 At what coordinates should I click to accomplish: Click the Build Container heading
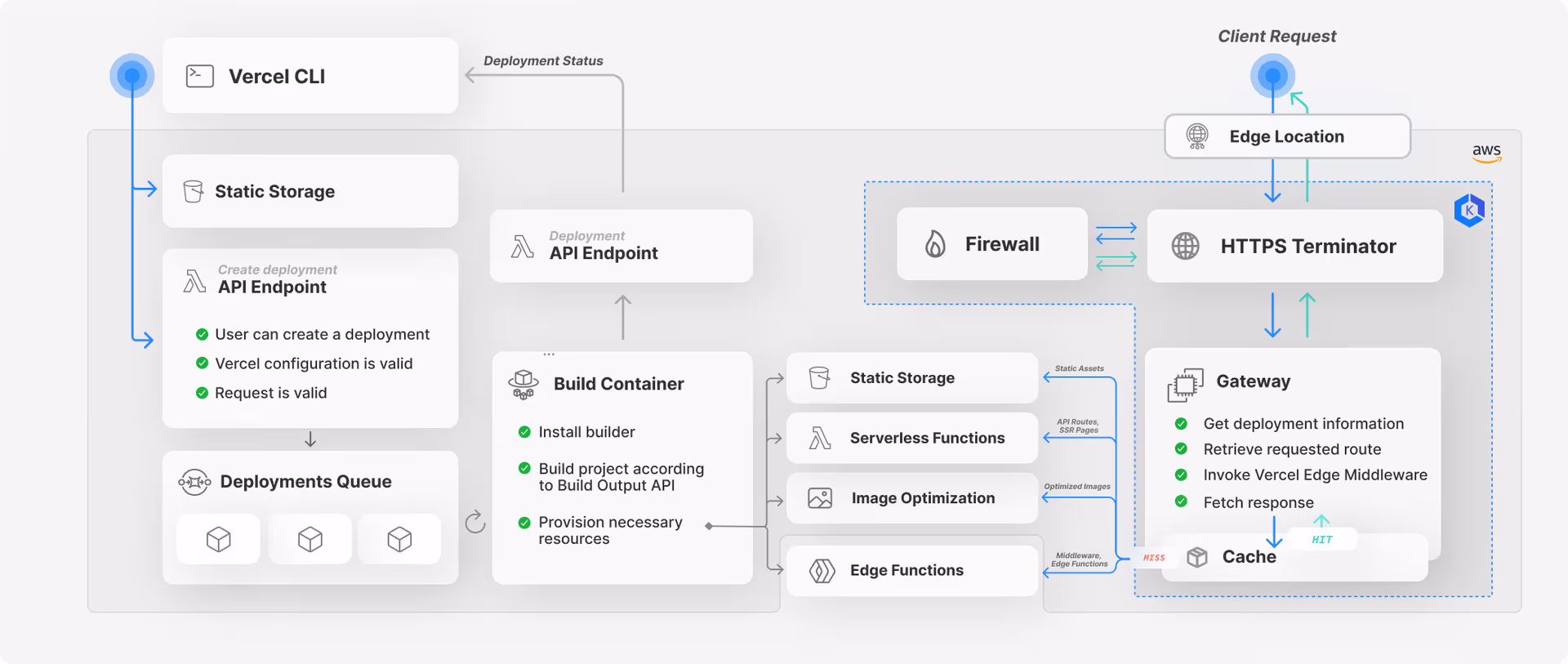point(619,384)
